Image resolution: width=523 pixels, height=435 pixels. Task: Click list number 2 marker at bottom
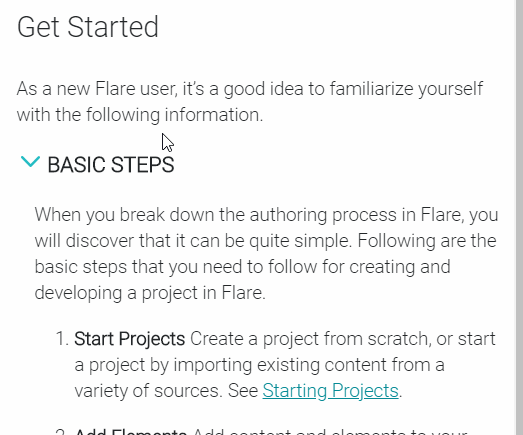tap(62, 432)
